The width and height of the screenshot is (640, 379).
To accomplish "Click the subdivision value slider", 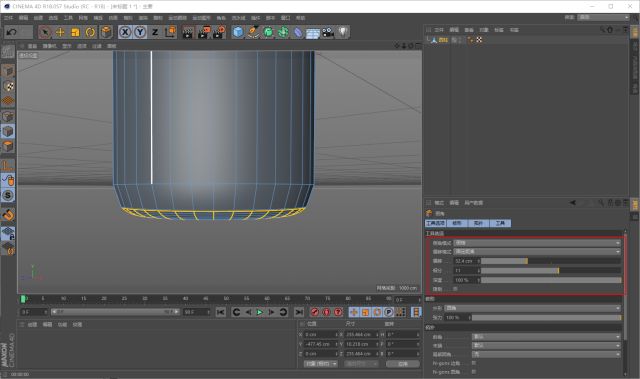I will coord(551,270).
